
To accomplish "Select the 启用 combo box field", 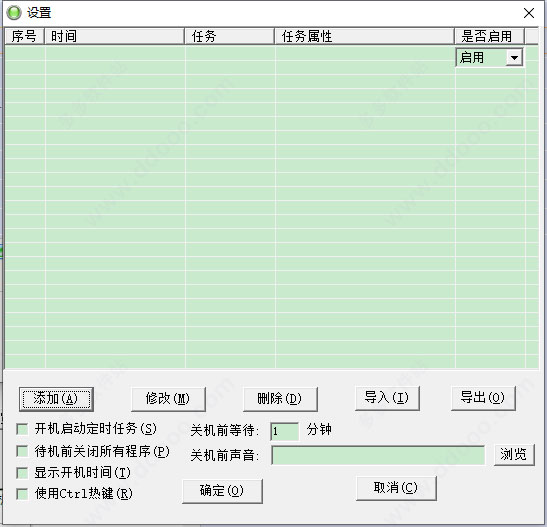I will 489,58.
